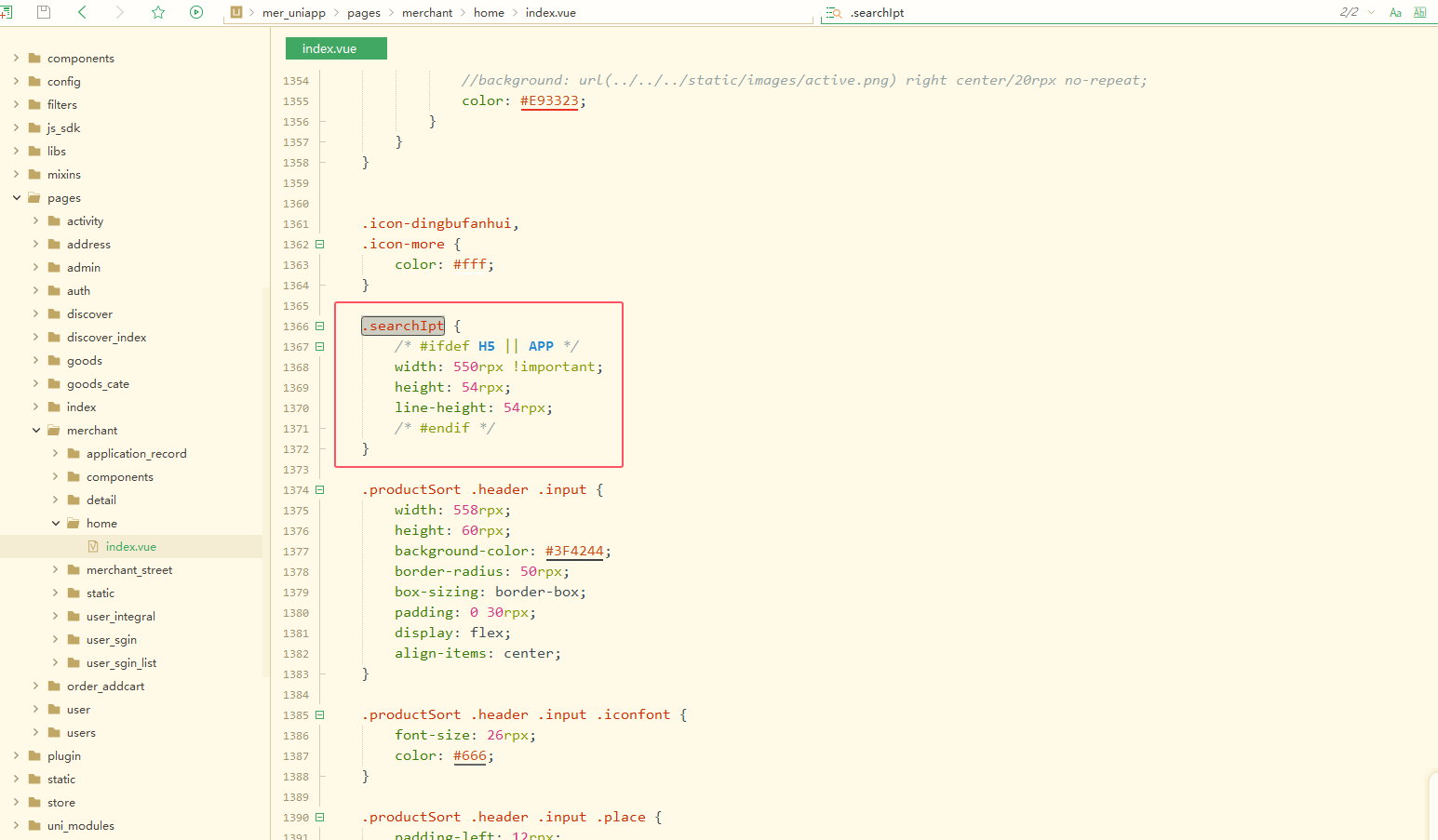Select the plugin folder

coord(64,755)
